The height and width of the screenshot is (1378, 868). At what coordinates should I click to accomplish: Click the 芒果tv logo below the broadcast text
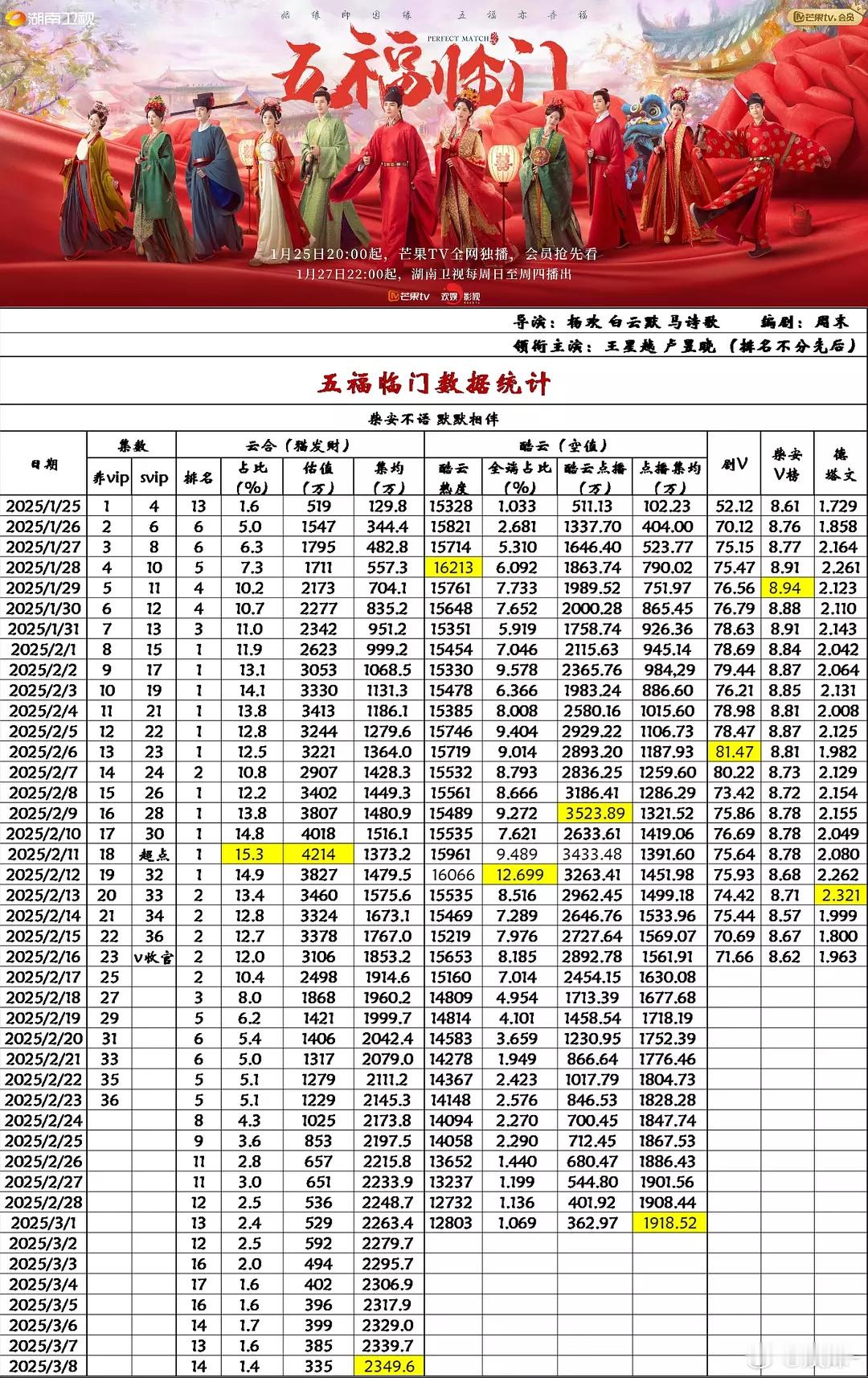409,296
